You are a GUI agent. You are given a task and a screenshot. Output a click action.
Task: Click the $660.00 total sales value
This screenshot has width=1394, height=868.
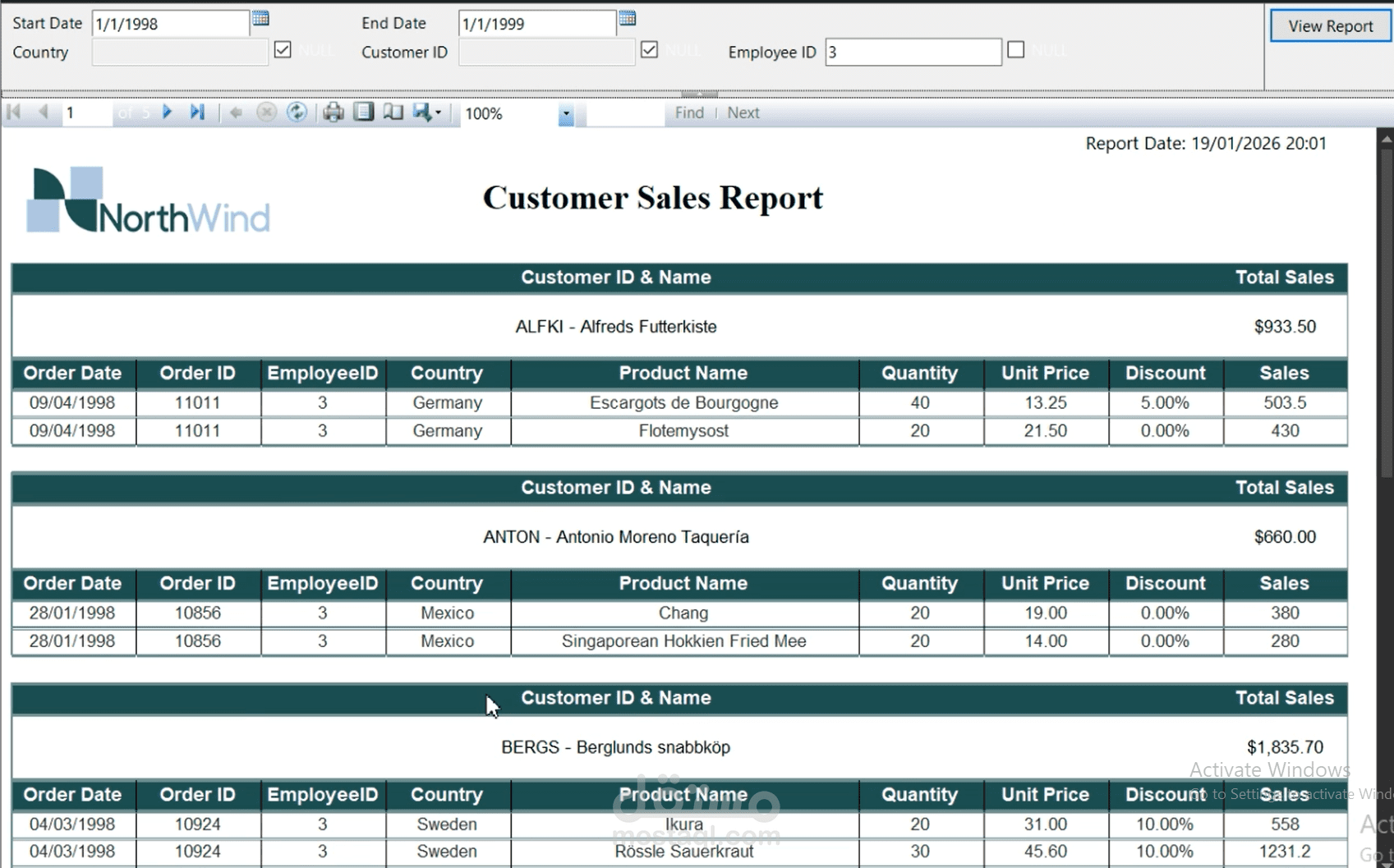(x=1285, y=537)
